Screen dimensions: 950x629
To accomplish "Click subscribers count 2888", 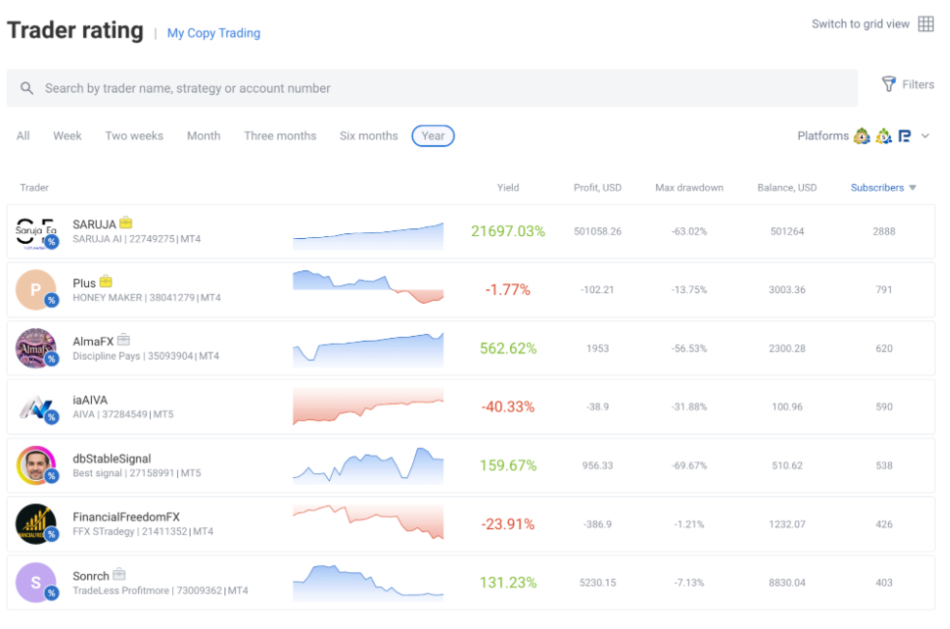I will pyautogui.click(x=884, y=231).
